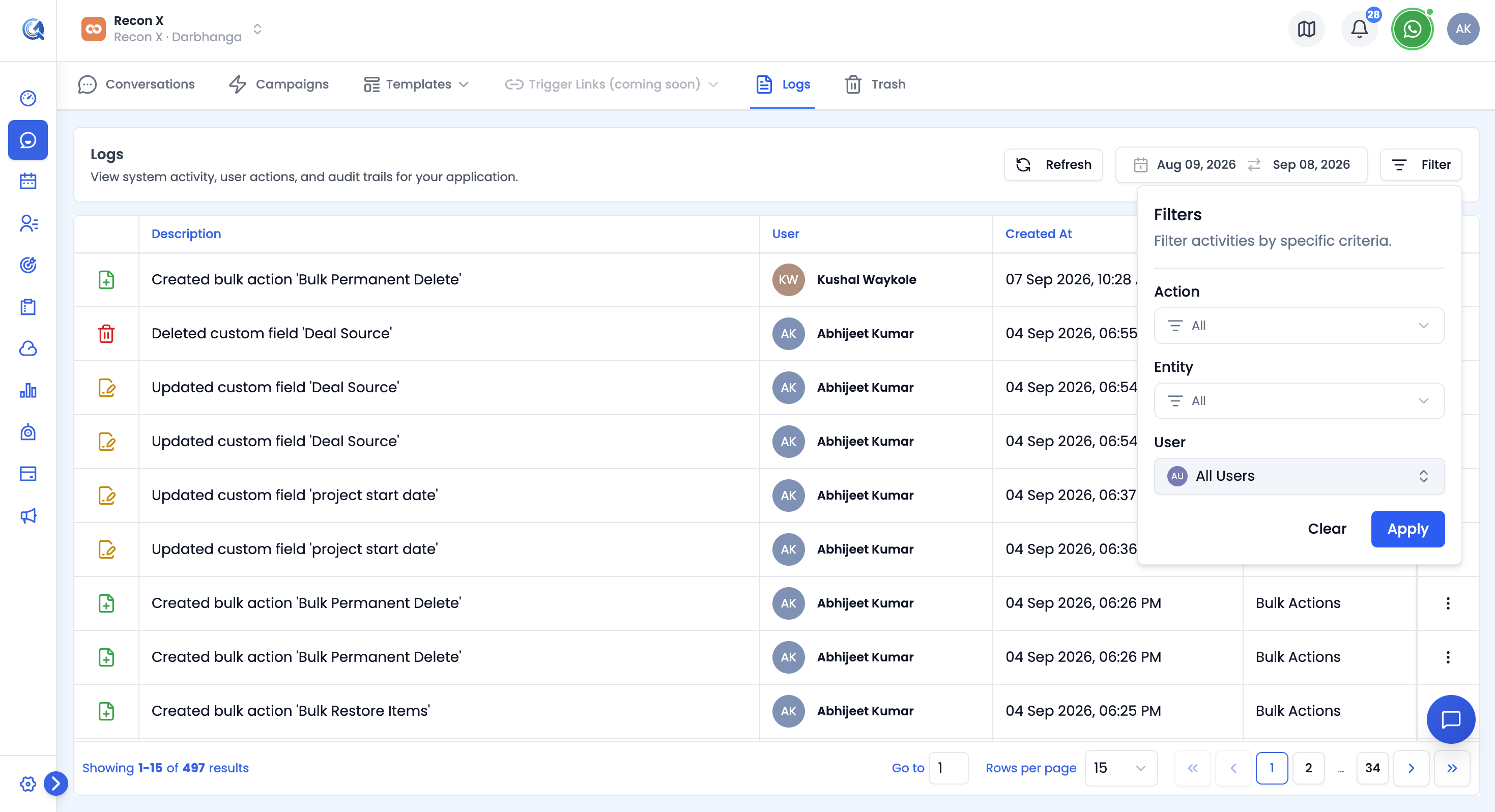Image resolution: width=1495 pixels, height=812 pixels.
Task: Expand the Templates tab dropdown
Action: (x=416, y=84)
